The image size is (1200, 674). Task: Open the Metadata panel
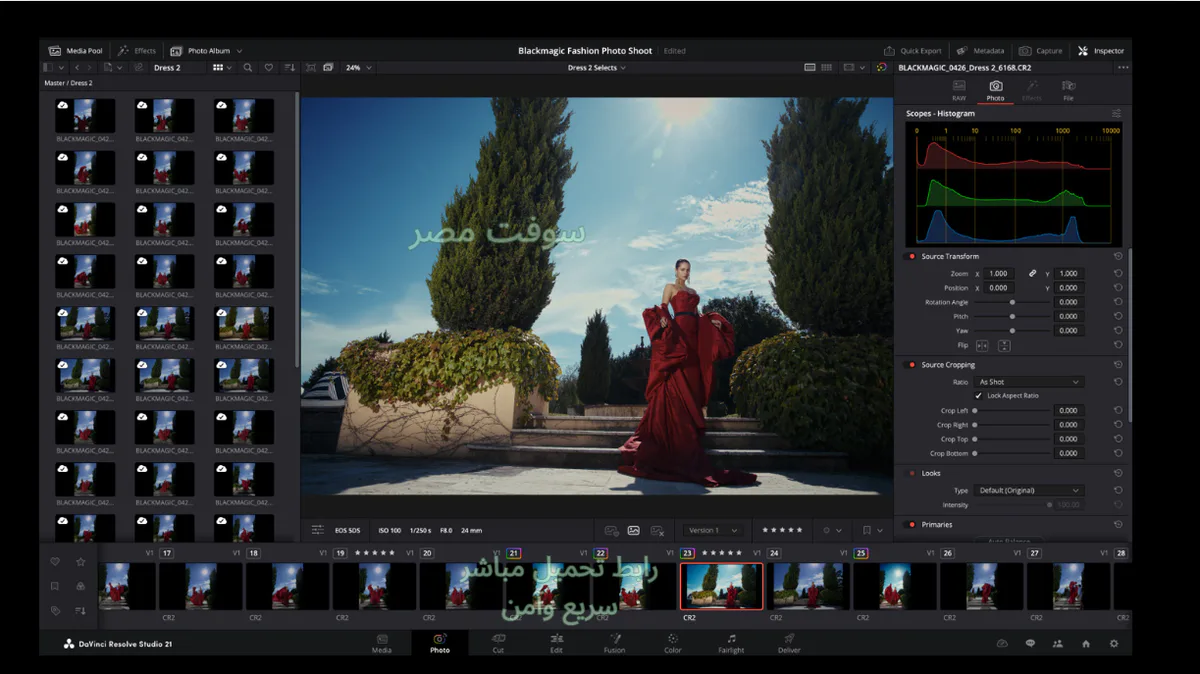[x=980, y=51]
